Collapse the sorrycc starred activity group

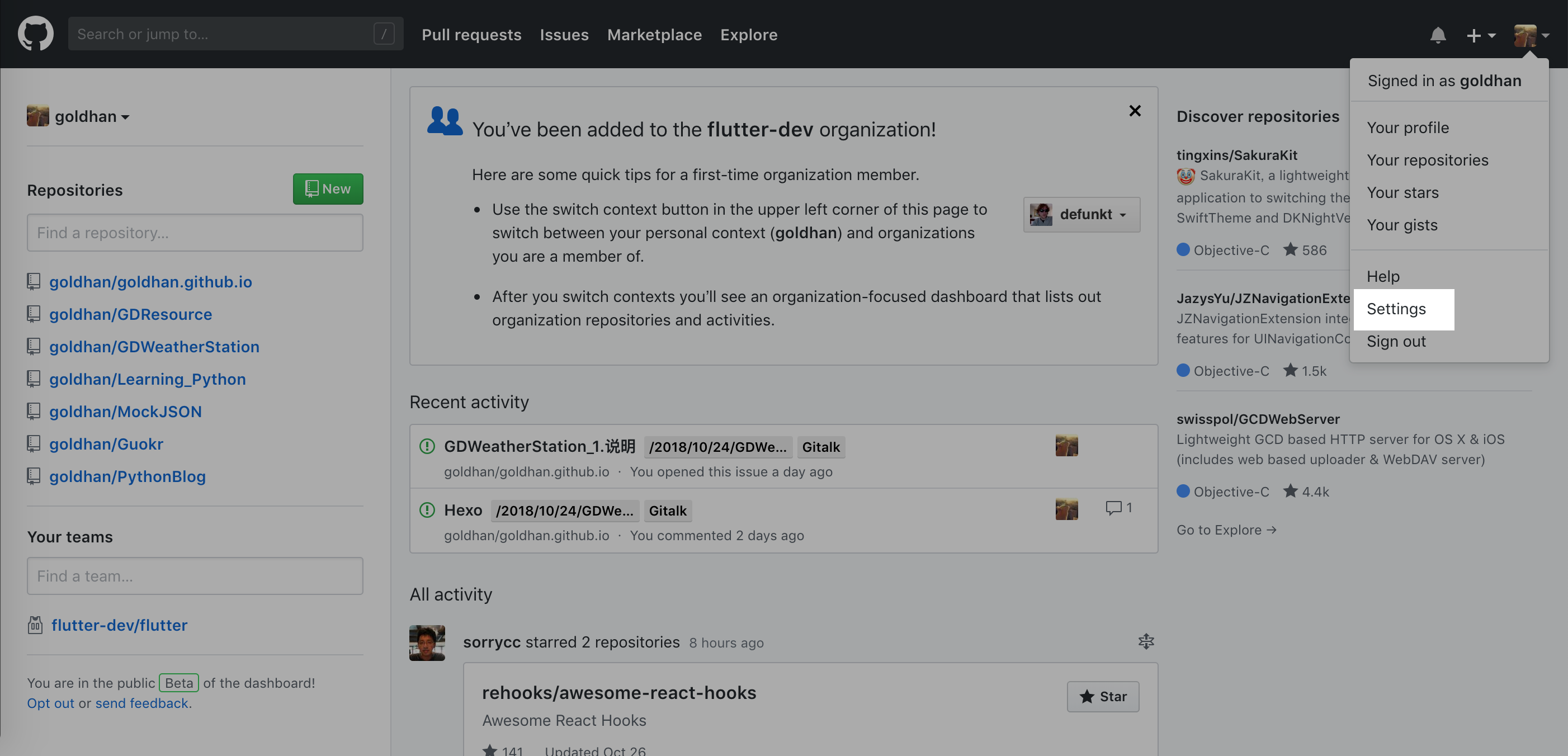(x=1146, y=641)
